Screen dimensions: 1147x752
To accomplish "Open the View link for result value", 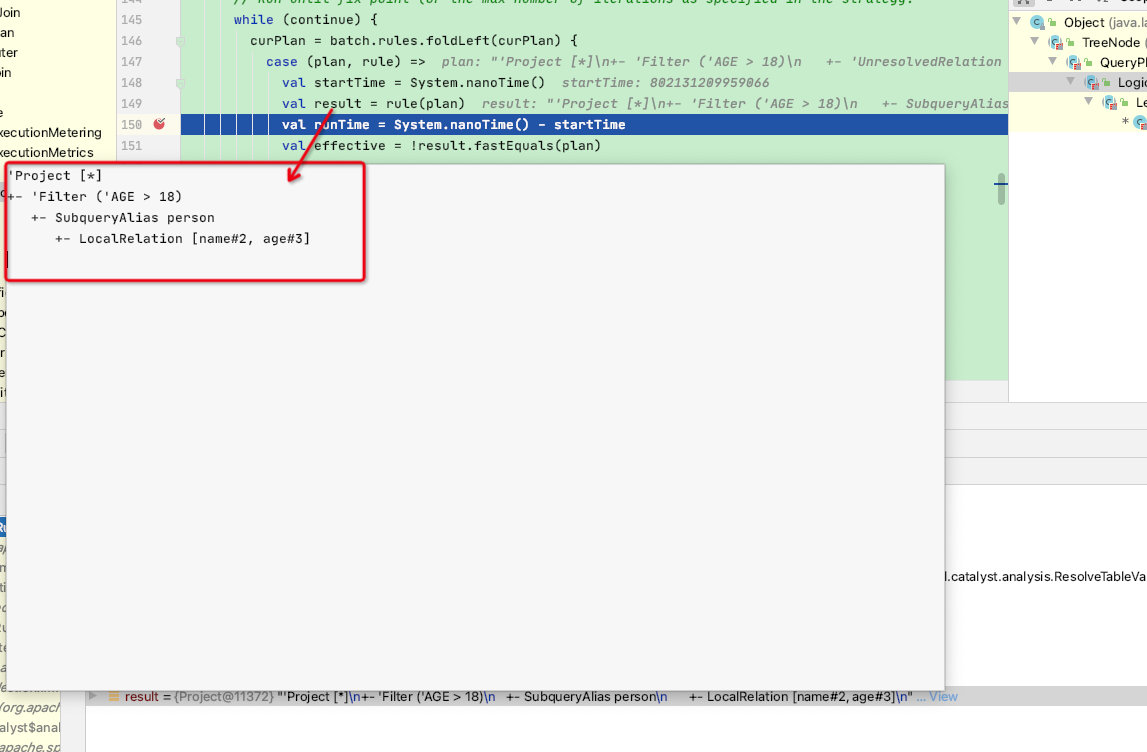I will tap(943, 696).
